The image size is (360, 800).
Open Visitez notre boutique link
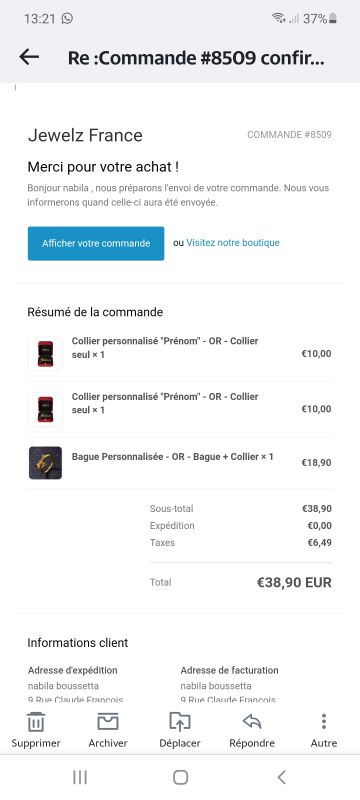tap(233, 243)
